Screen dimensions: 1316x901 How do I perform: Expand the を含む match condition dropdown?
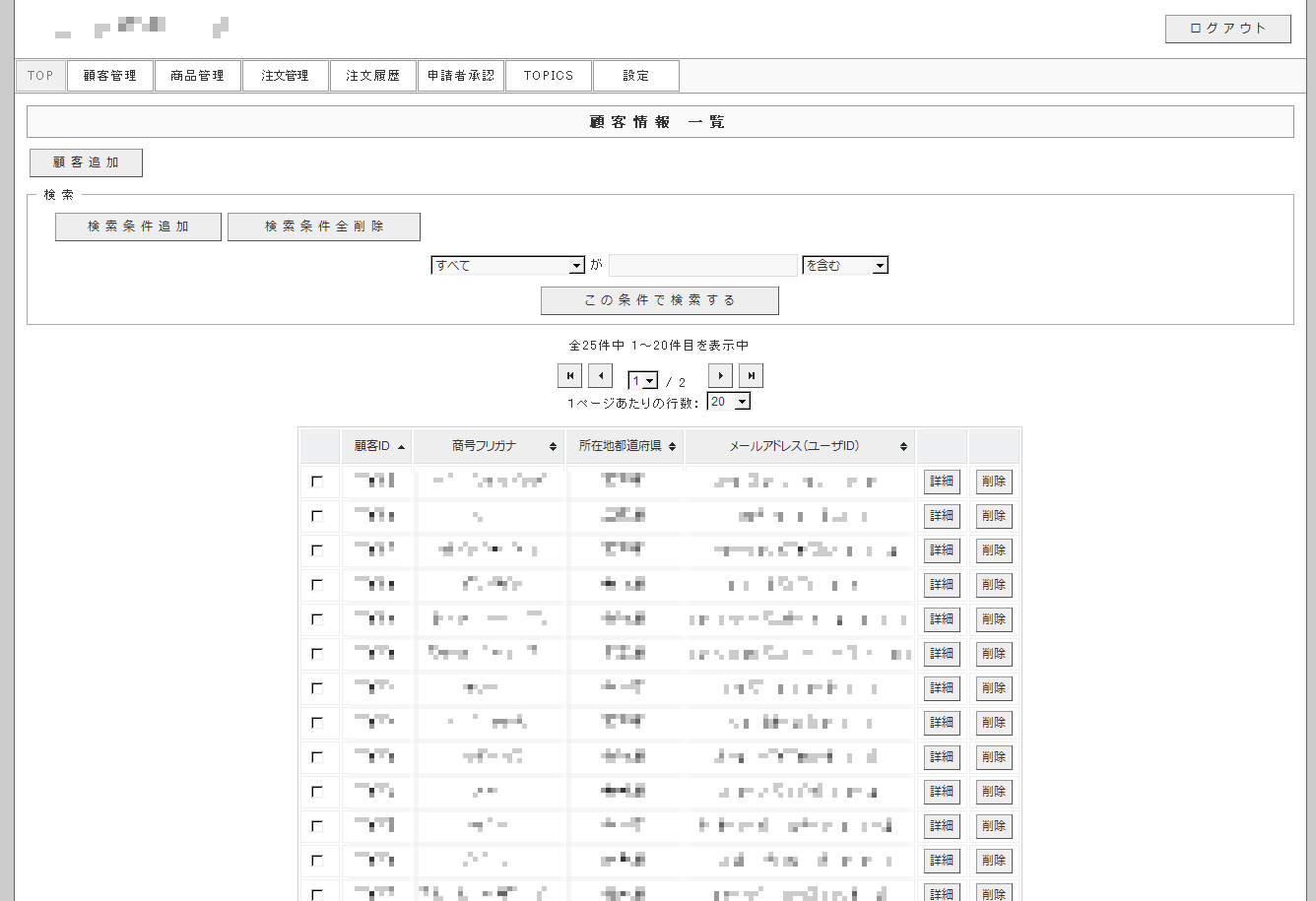(845, 266)
